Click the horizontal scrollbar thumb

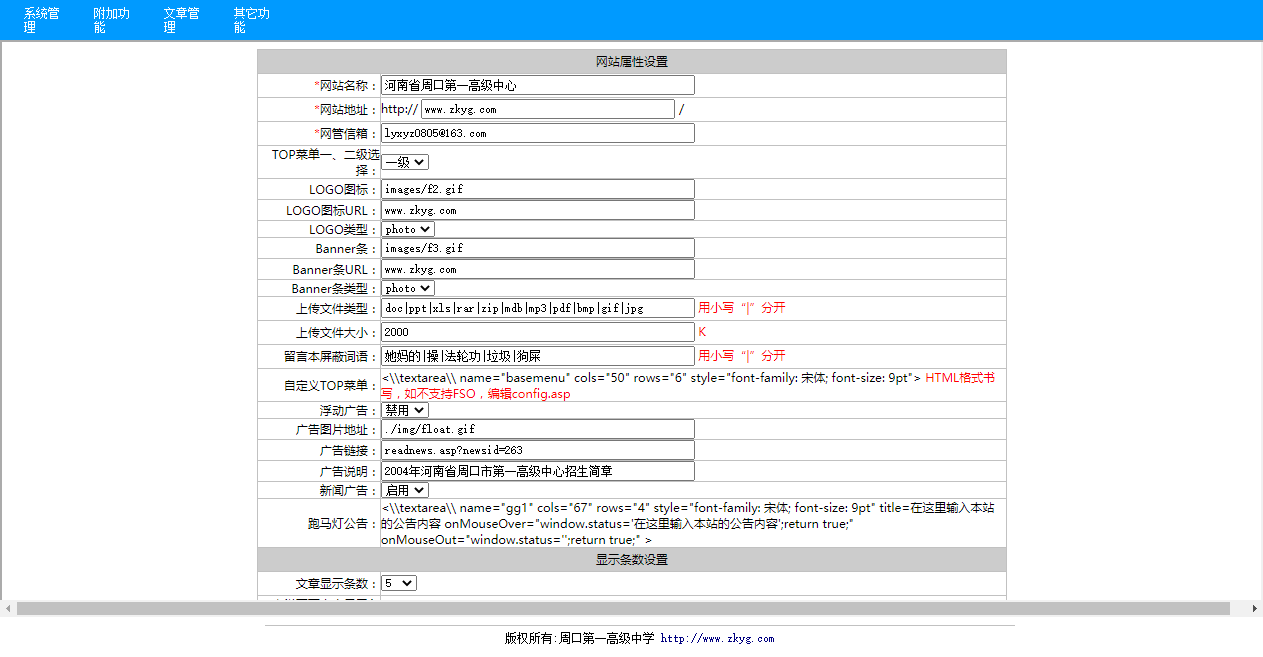pyautogui.click(x=623, y=608)
